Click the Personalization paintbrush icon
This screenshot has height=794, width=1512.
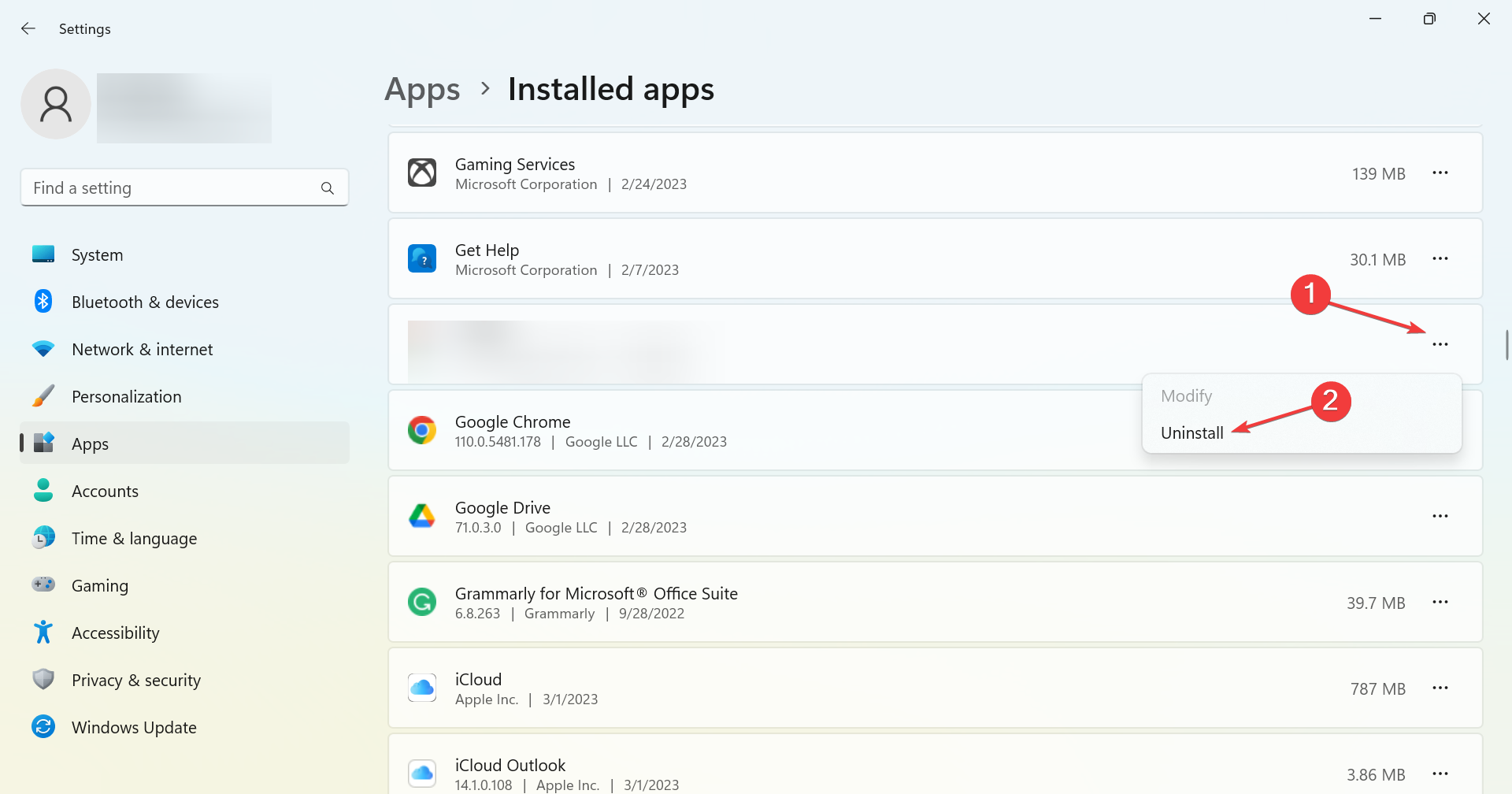[43, 395]
